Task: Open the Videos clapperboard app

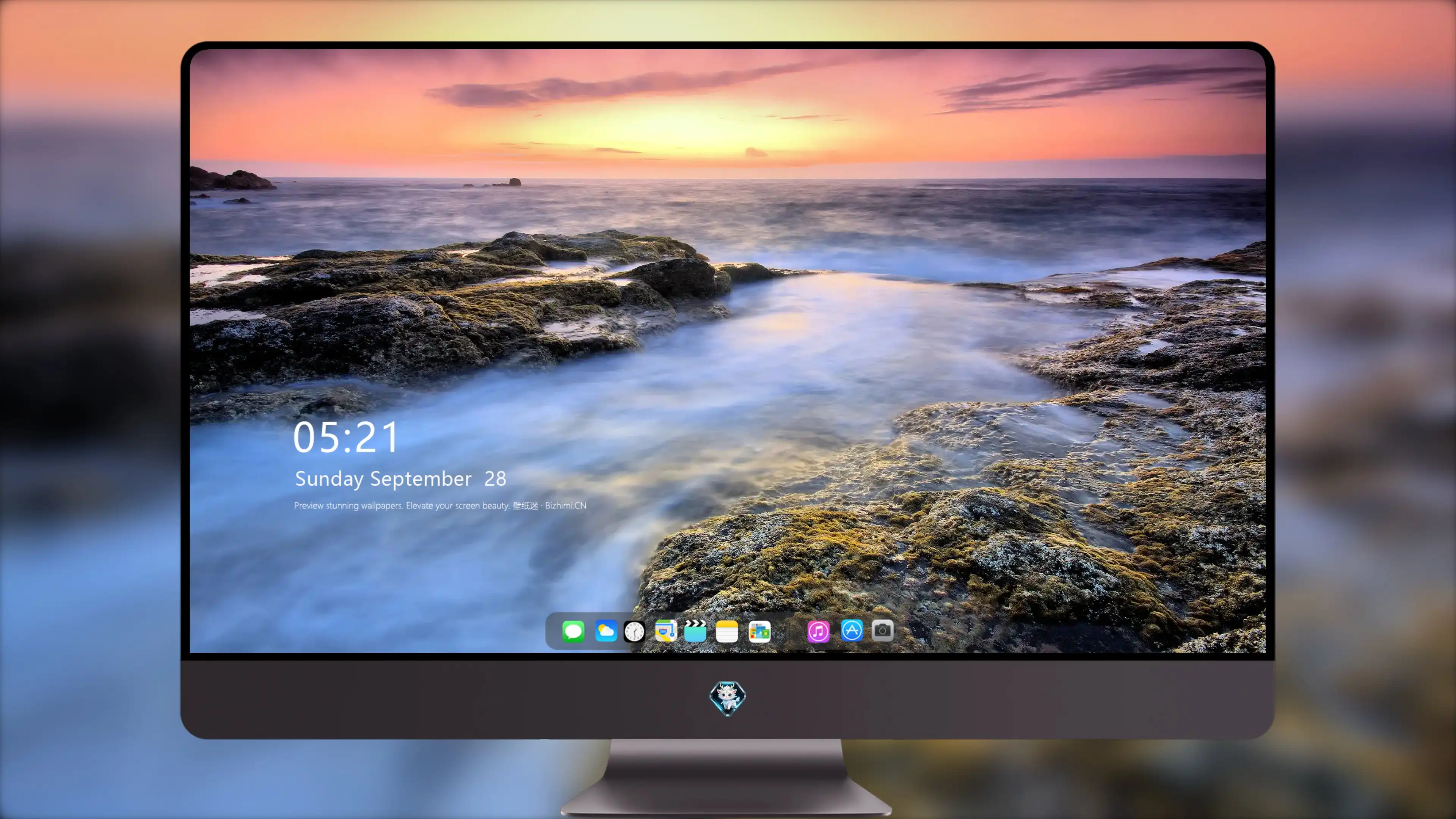Action: click(695, 631)
